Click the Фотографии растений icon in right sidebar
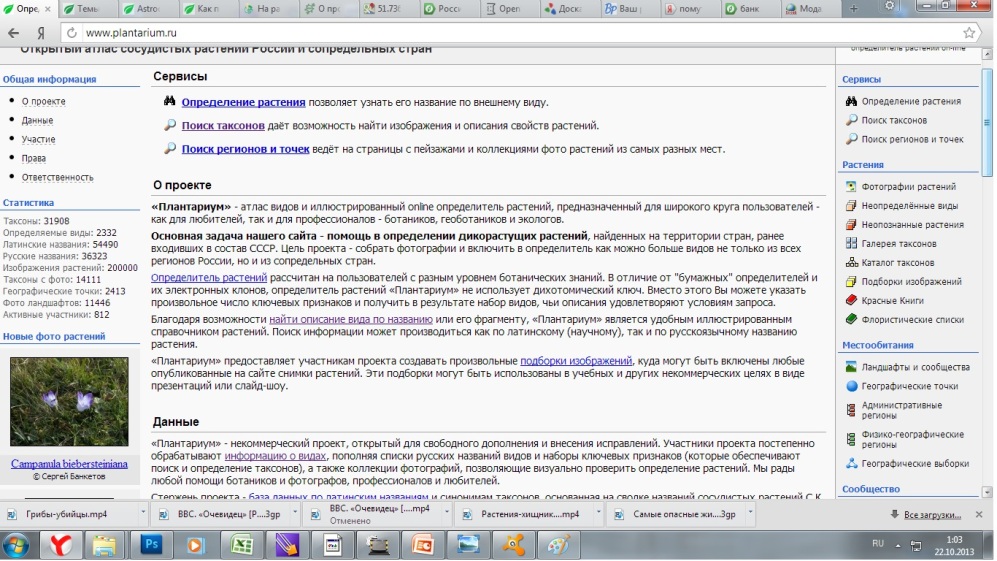Screen dimensions: 997x561 (851, 186)
